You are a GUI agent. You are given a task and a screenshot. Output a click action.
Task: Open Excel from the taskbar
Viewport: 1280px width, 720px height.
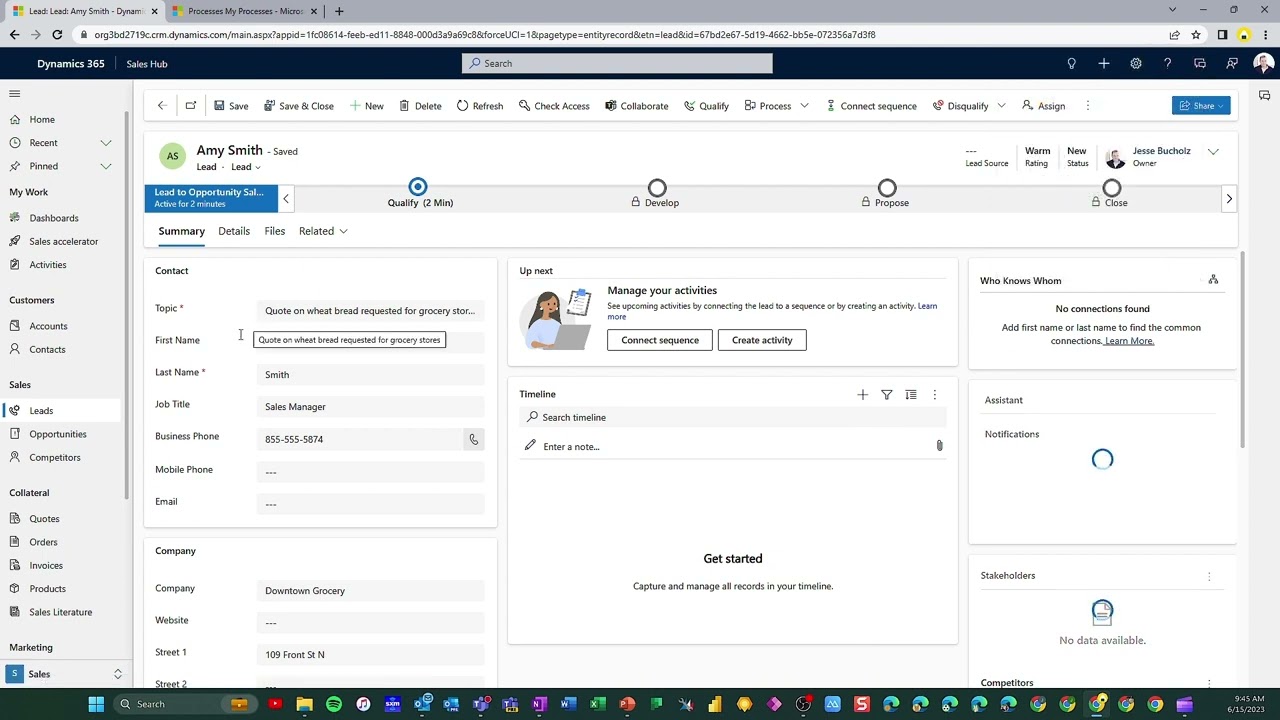click(x=597, y=704)
